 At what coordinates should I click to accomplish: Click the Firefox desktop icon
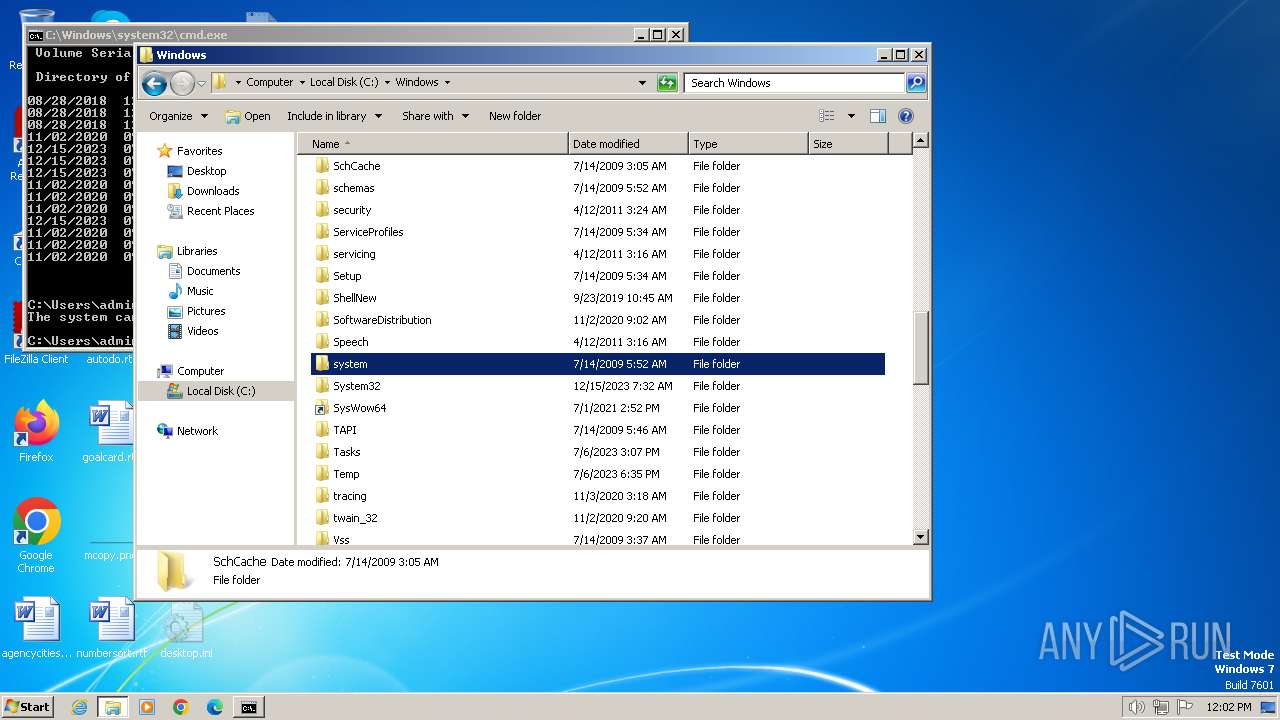click(x=36, y=432)
